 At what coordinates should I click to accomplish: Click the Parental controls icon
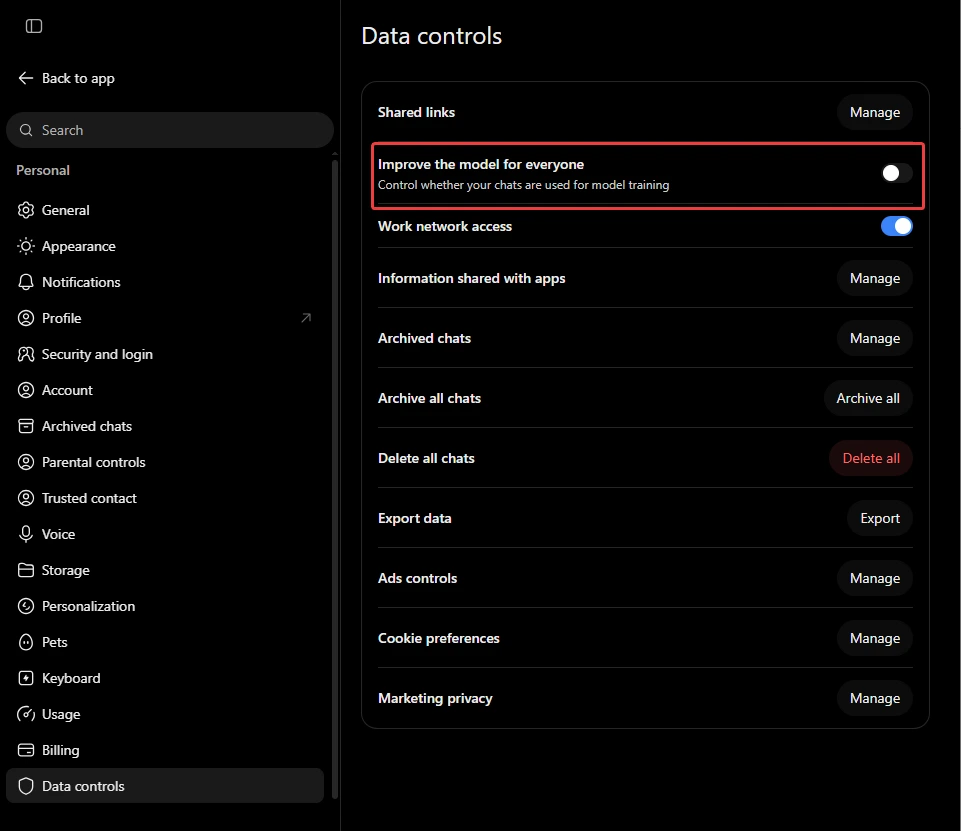coord(26,462)
